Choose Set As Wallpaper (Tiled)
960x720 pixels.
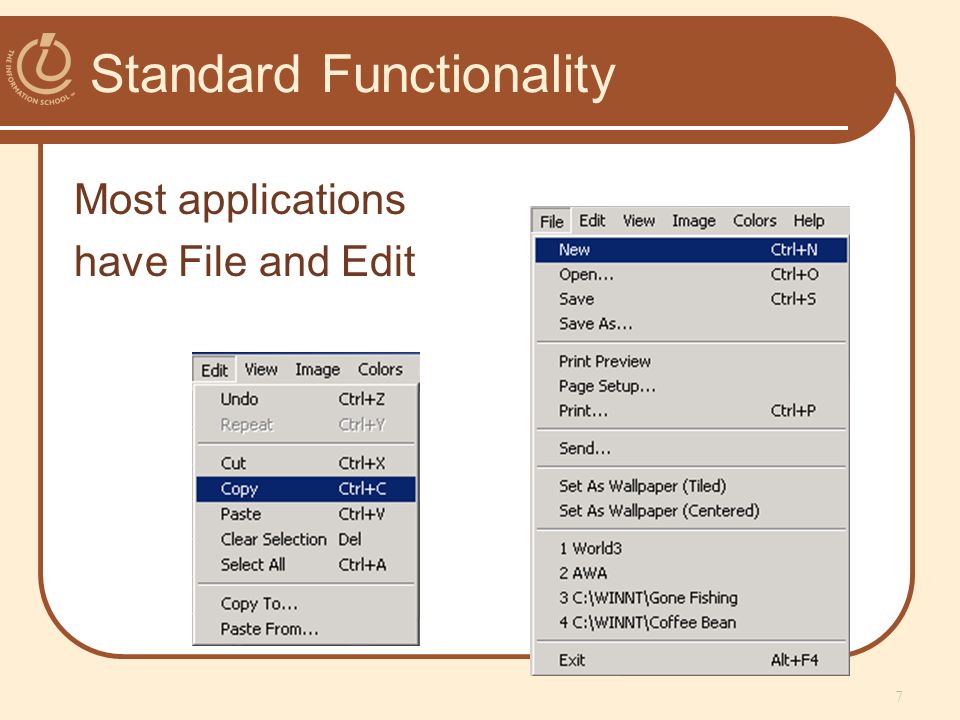coord(691,486)
